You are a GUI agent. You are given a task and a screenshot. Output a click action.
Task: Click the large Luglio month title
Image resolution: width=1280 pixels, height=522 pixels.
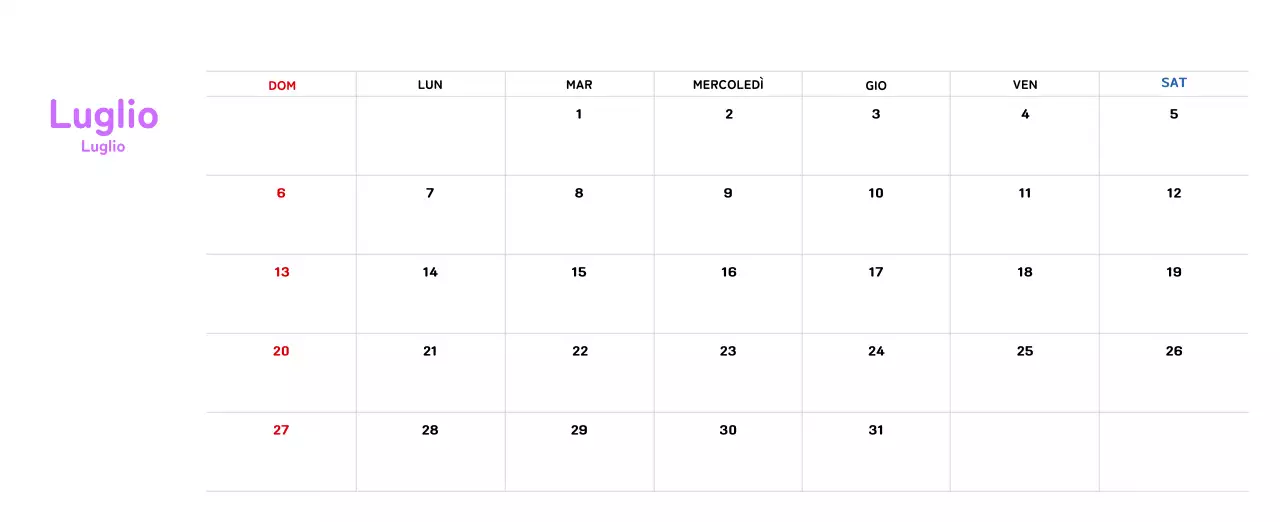coord(104,116)
